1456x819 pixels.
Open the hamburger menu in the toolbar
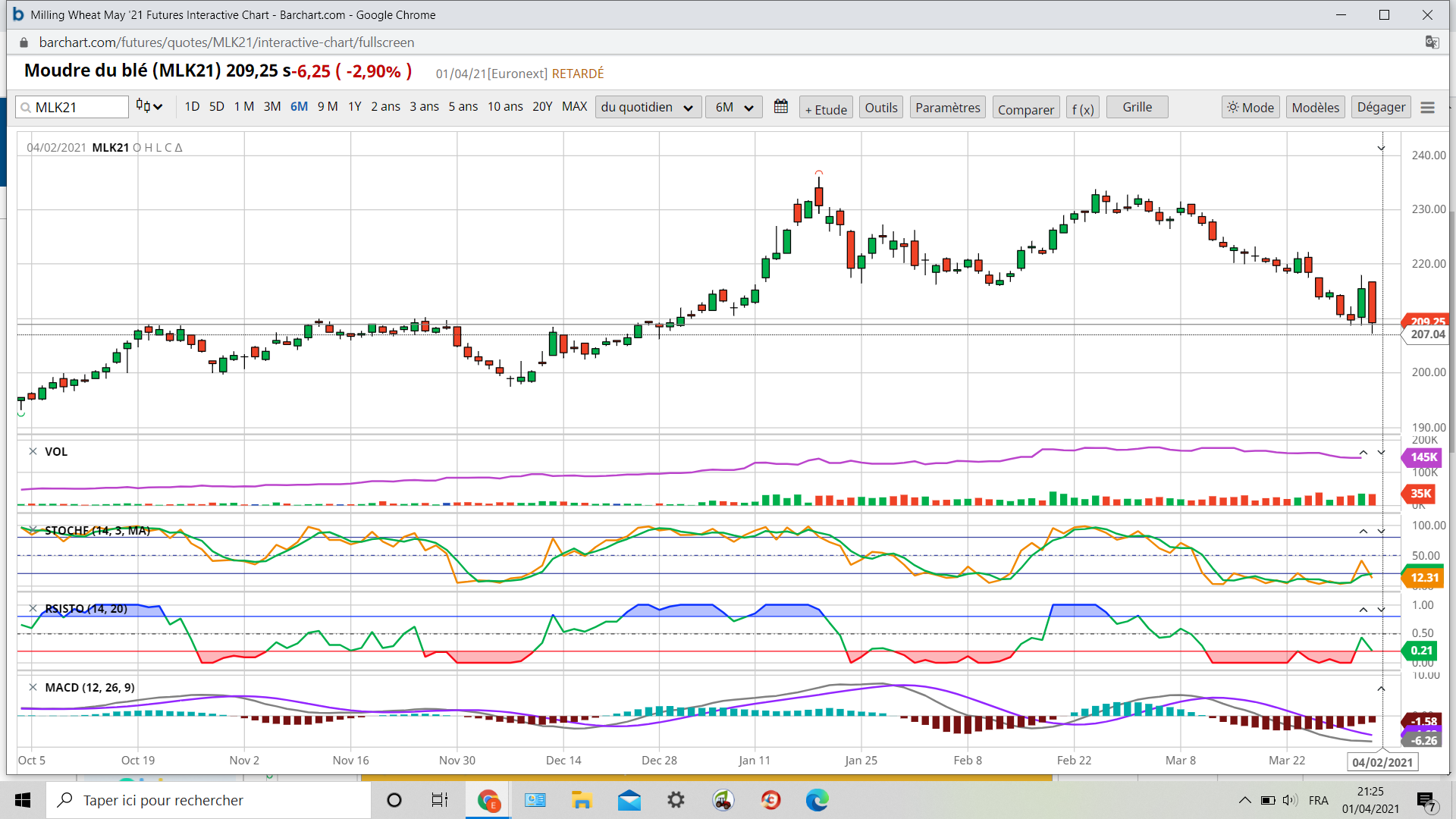[x=1427, y=108]
